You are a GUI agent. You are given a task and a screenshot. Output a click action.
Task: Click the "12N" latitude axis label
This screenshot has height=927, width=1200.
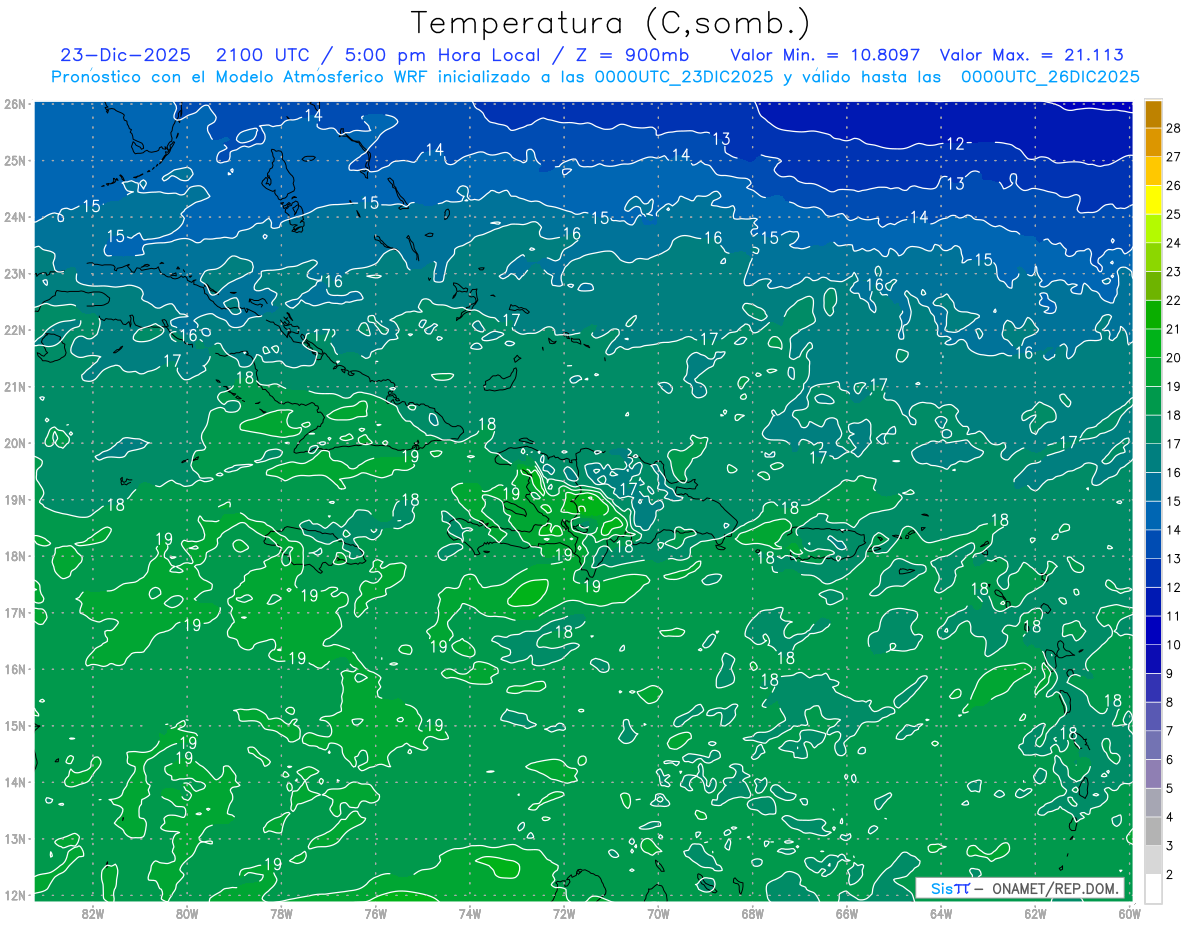coord(14,895)
